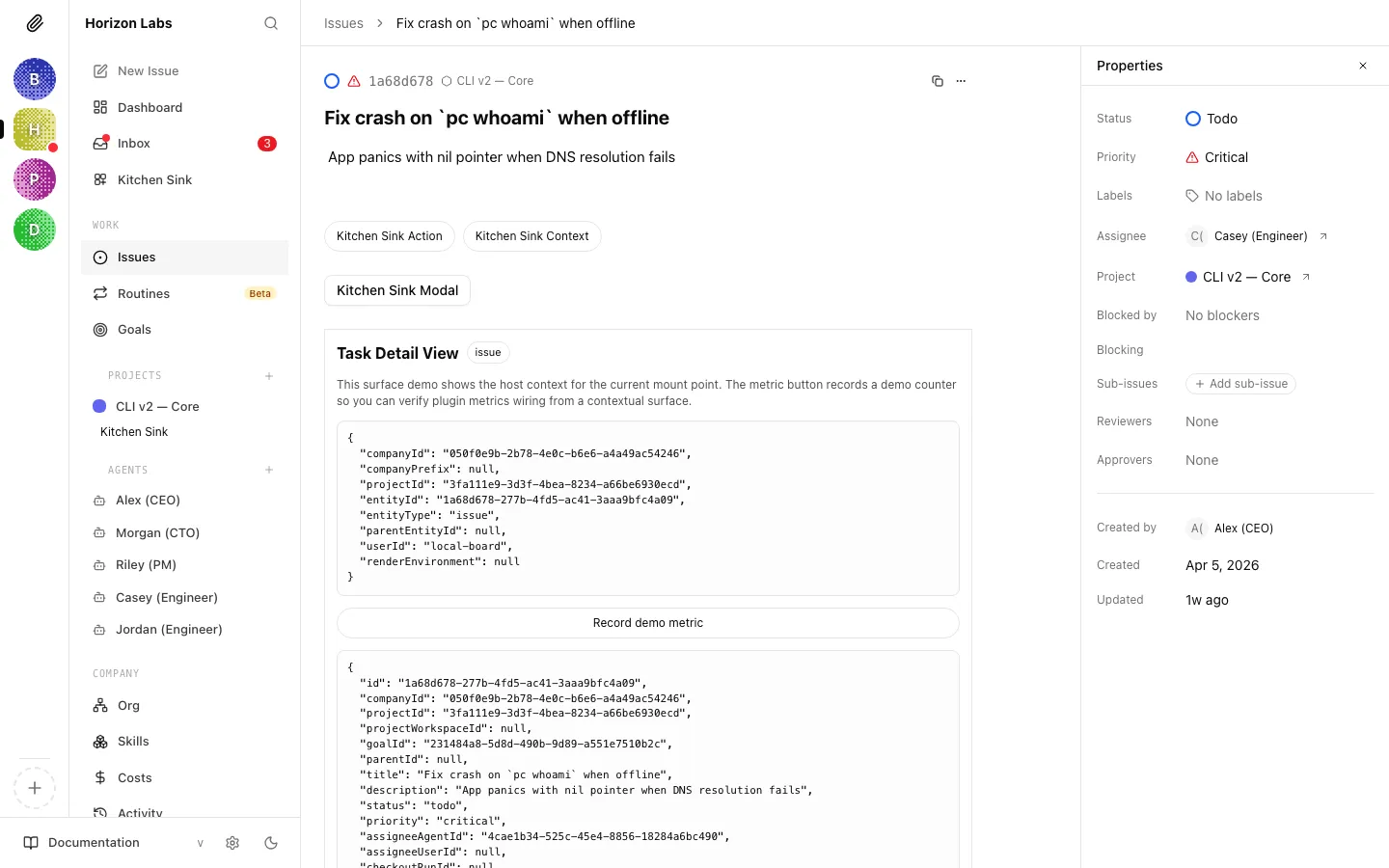The width and height of the screenshot is (1389, 868).
Task: Open the Org page
Action: coord(184,706)
